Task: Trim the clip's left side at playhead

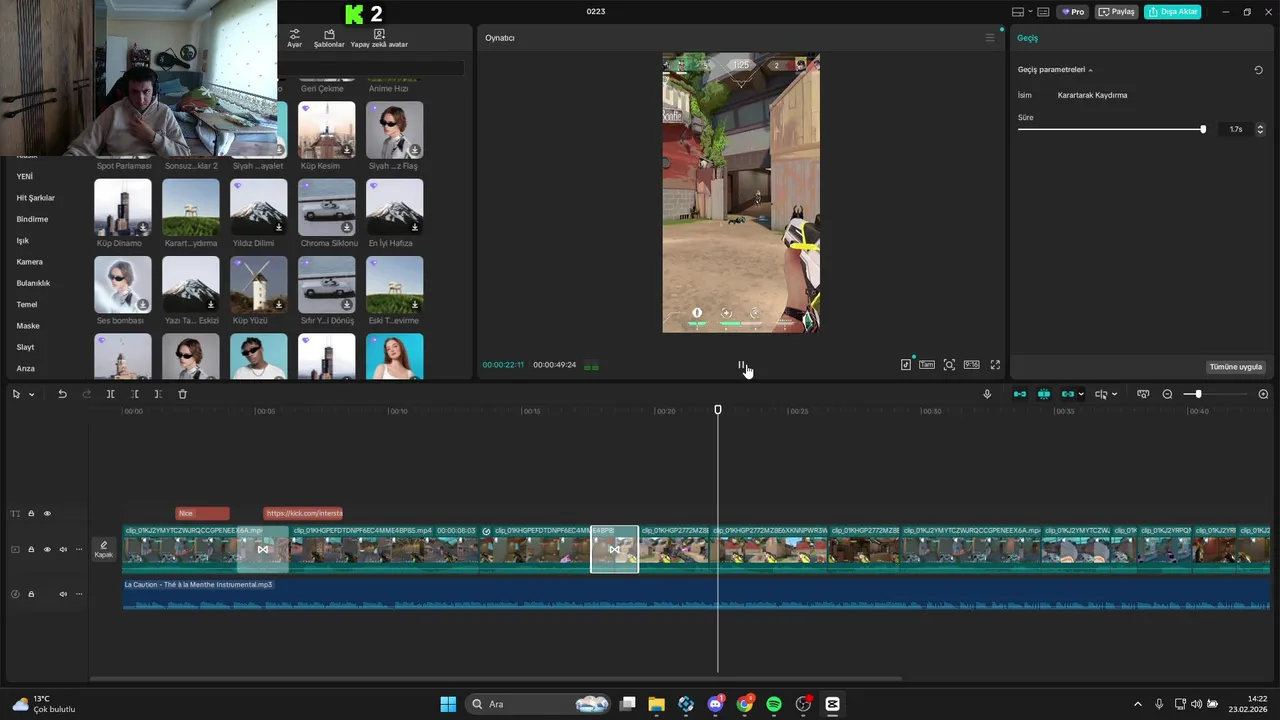Action: click(134, 394)
